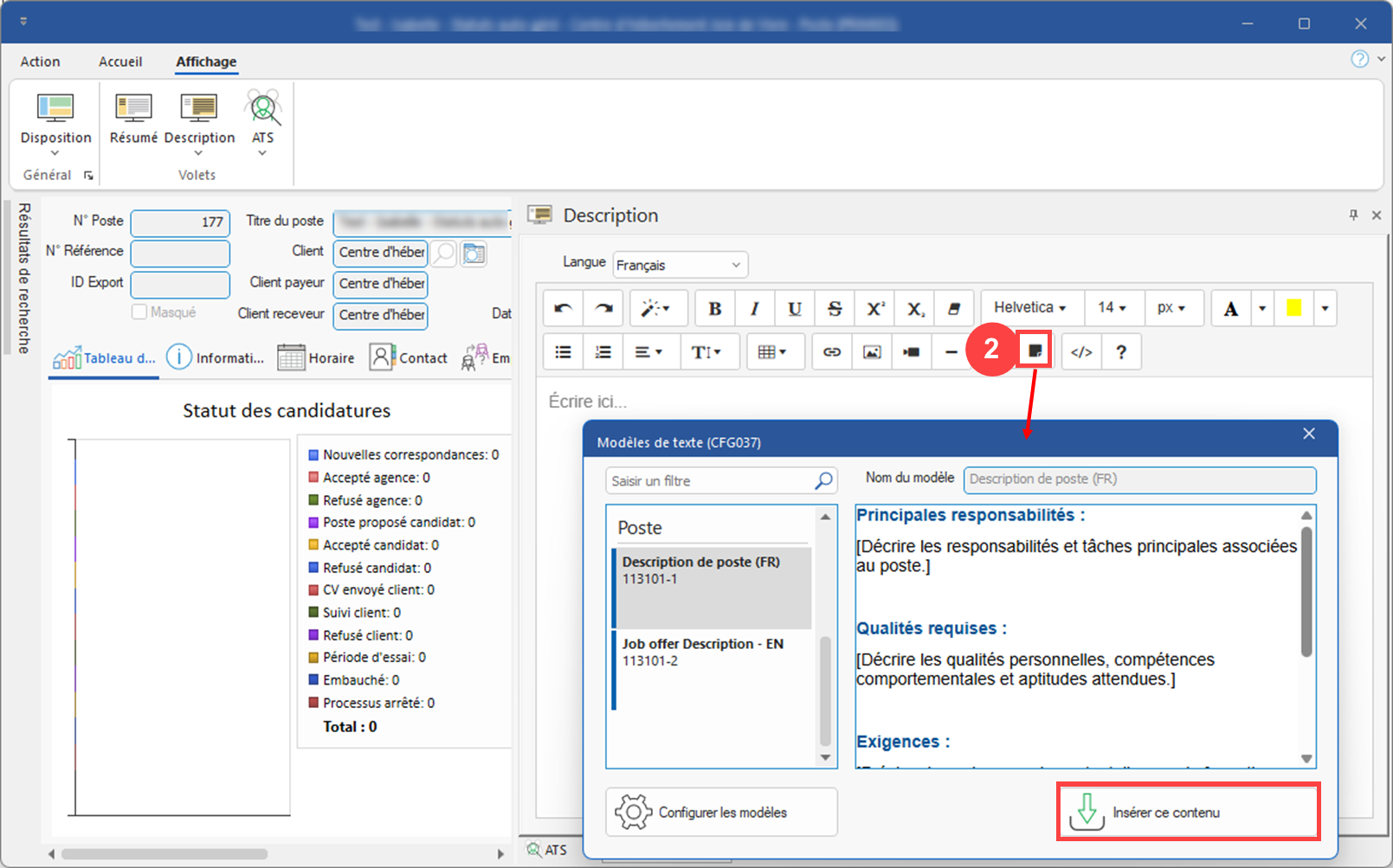
Task: Open the font size 14 dropdown
Action: point(1112,308)
